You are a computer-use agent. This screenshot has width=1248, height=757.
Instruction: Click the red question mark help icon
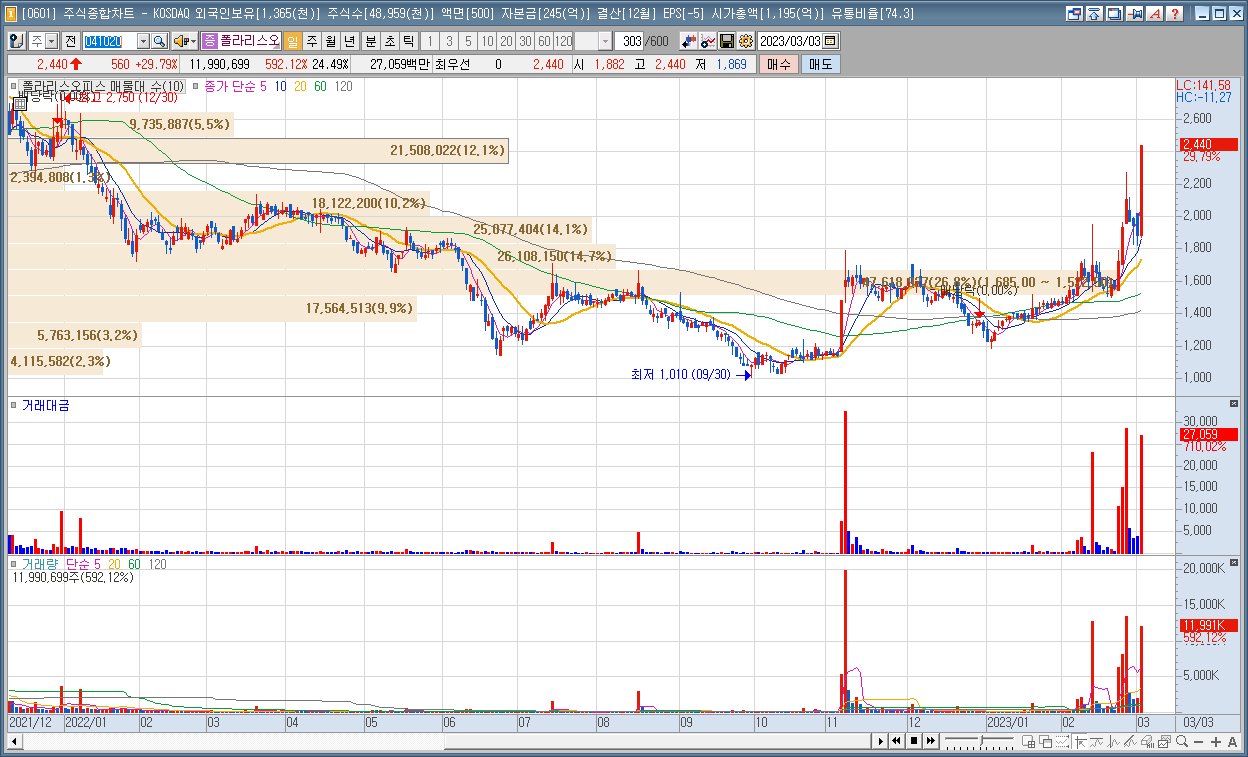tap(1175, 14)
